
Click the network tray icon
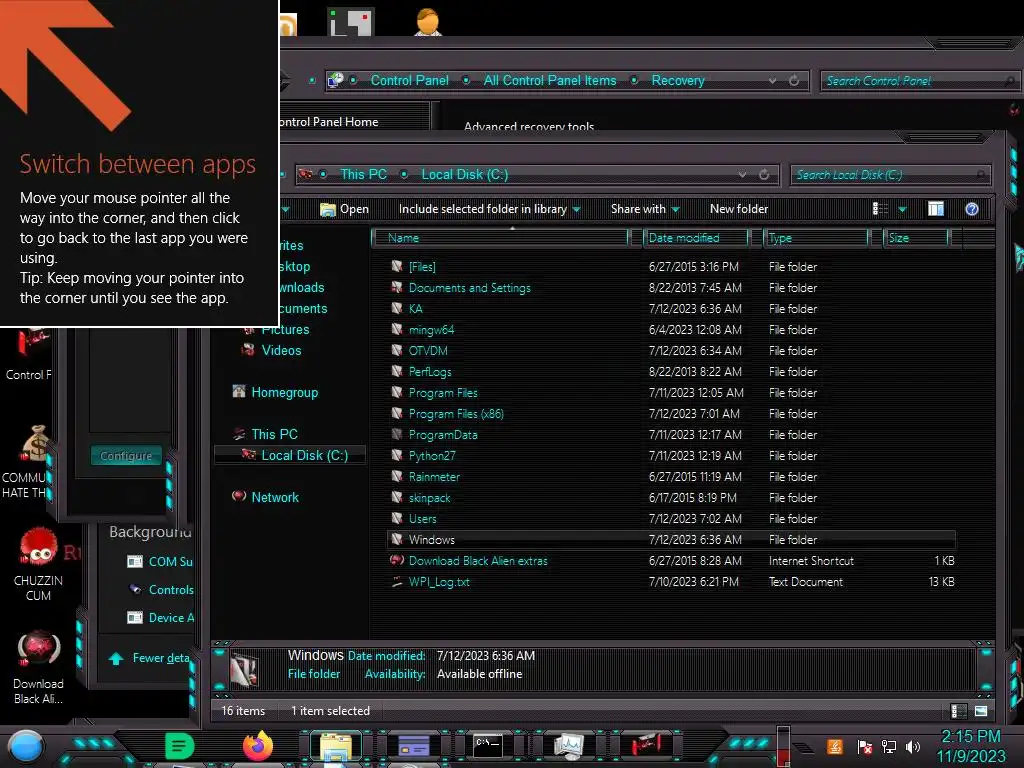tap(888, 746)
